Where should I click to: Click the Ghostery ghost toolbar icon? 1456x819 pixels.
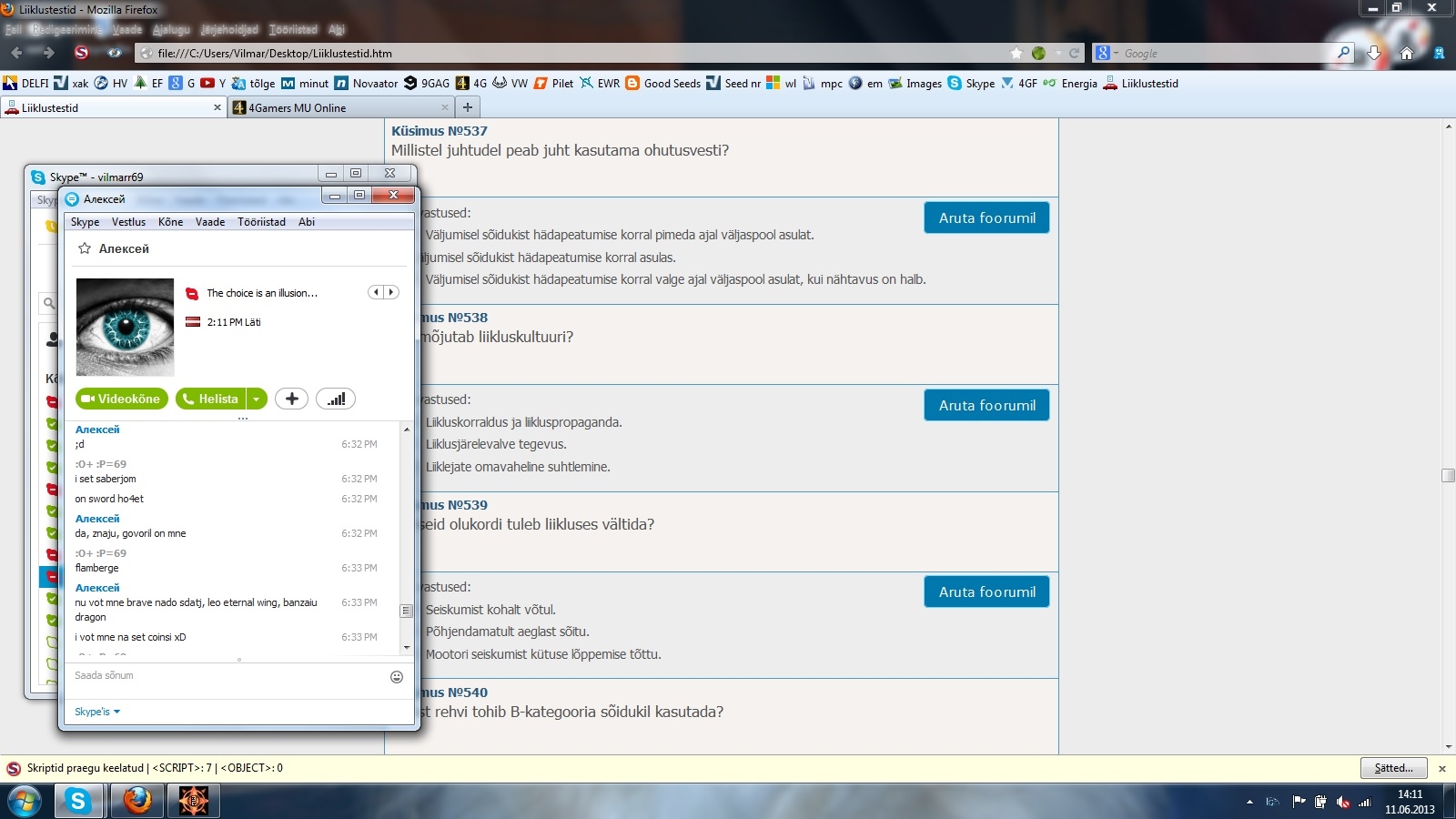[1439, 53]
